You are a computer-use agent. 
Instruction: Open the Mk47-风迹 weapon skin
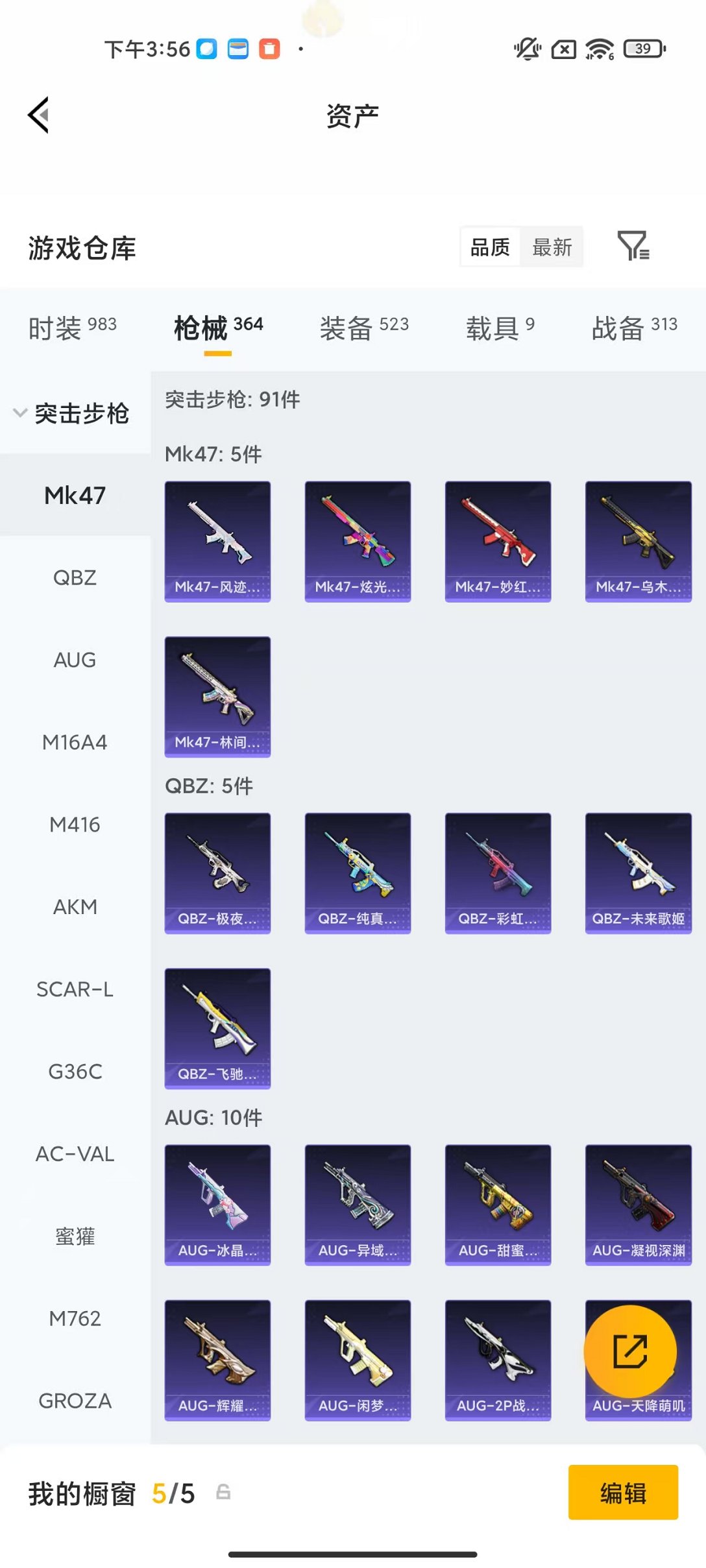tap(217, 542)
